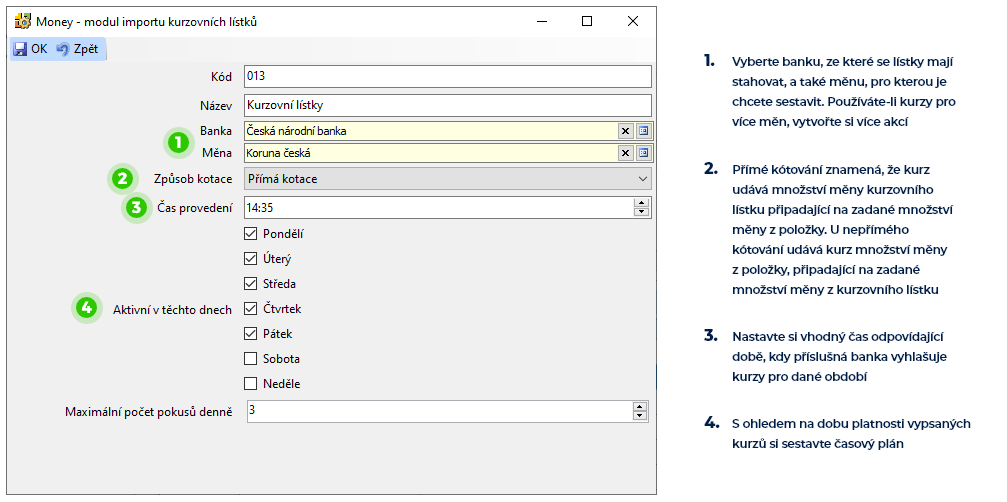Open the Měna selection list icon
This screenshot has width=1007, height=502.
pos(644,153)
